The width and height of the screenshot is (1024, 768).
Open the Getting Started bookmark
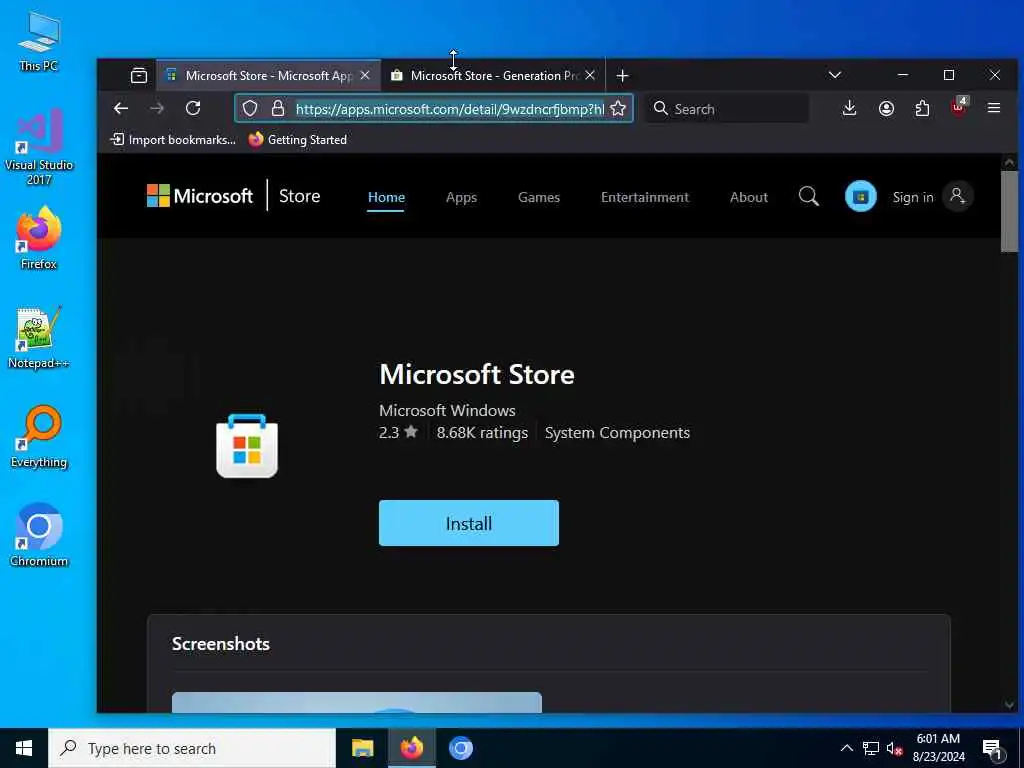(298, 140)
